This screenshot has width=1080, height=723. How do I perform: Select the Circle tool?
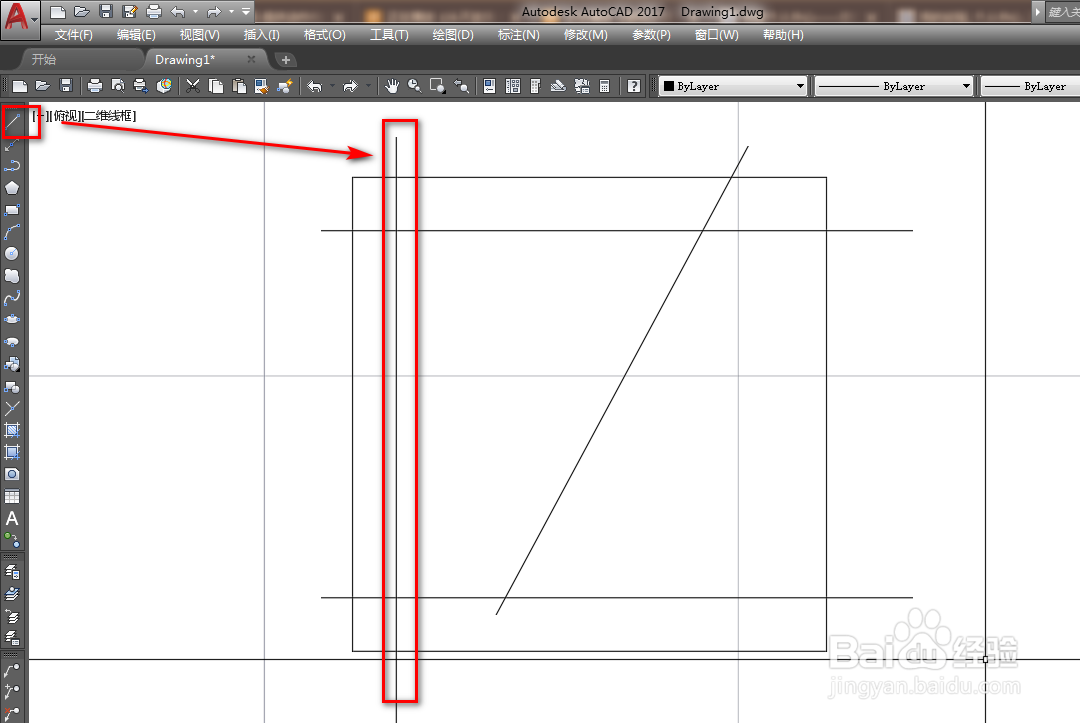tap(12, 254)
